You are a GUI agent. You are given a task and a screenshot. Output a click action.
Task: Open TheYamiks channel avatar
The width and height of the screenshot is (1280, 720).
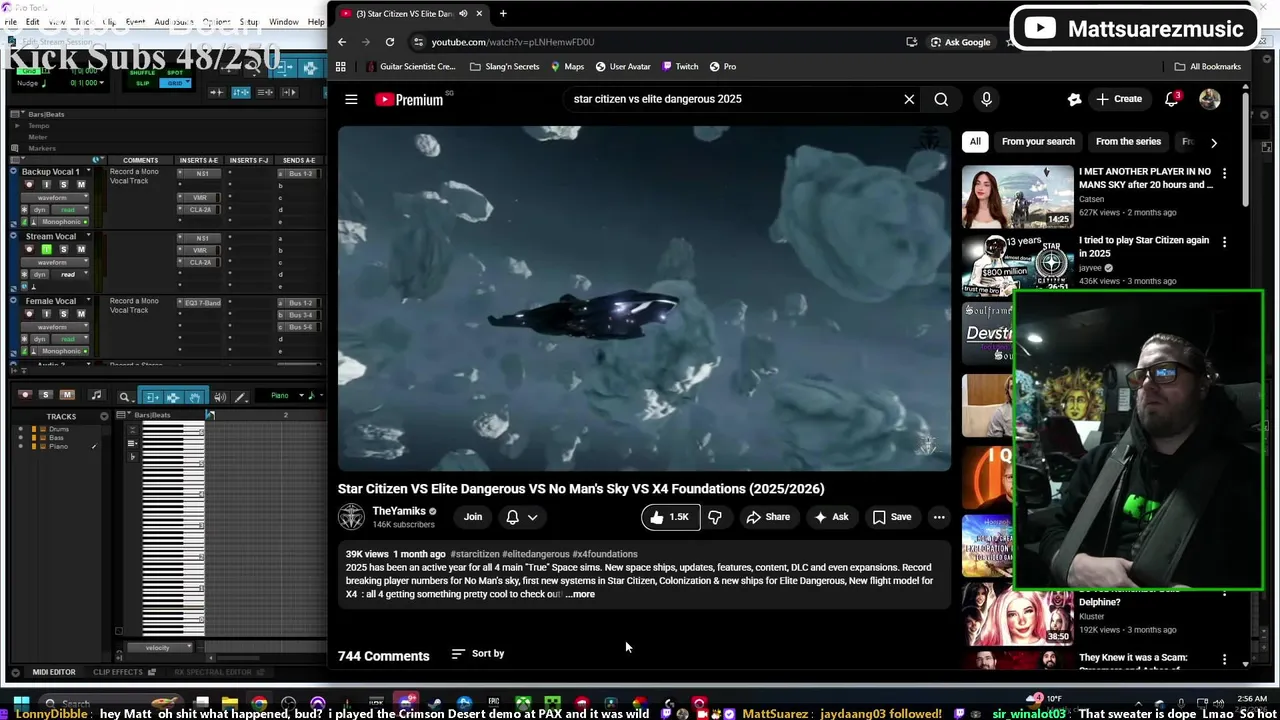[x=351, y=517]
